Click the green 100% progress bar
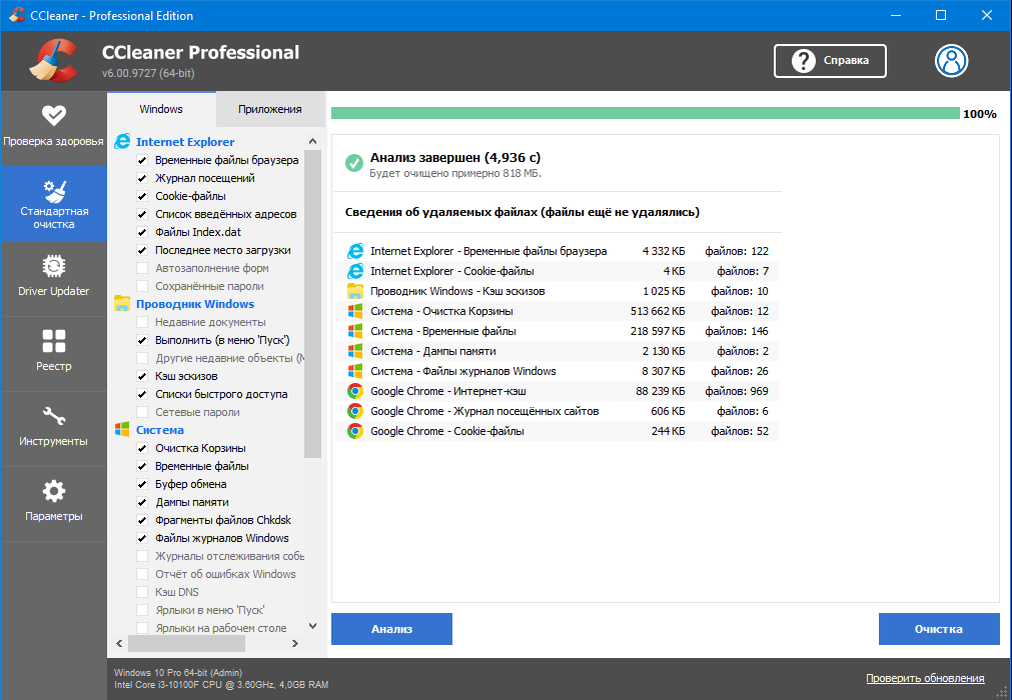1012x700 pixels. click(x=645, y=114)
